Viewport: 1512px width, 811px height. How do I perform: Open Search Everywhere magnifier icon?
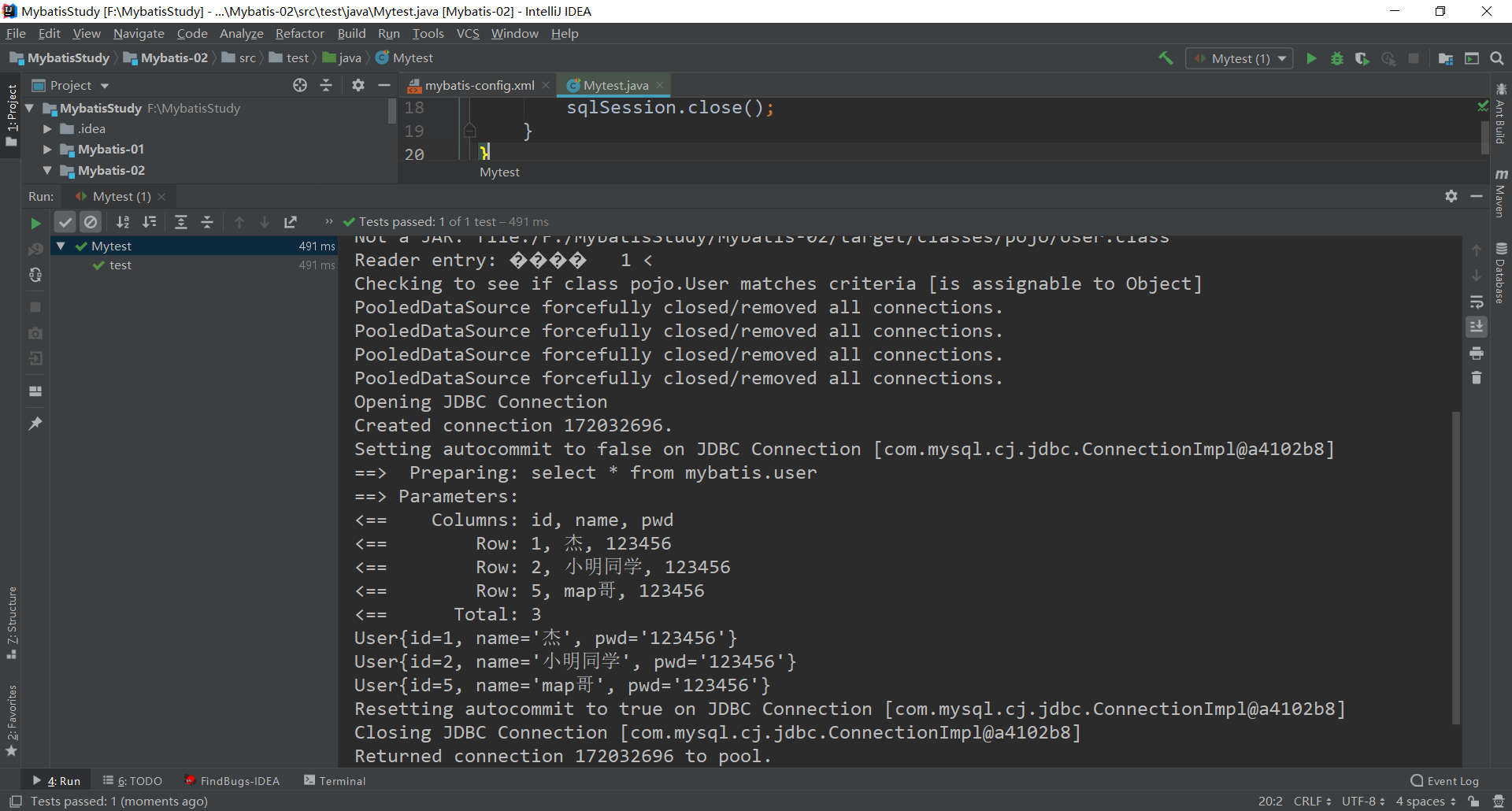pyautogui.click(x=1497, y=58)
